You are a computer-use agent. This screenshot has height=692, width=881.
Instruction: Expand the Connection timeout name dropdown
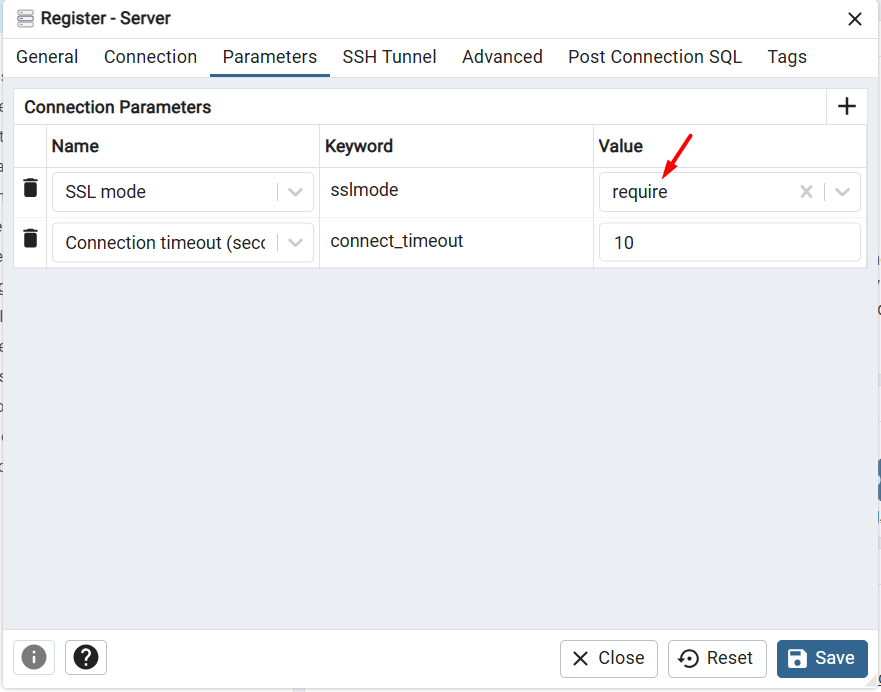(295, 242)
